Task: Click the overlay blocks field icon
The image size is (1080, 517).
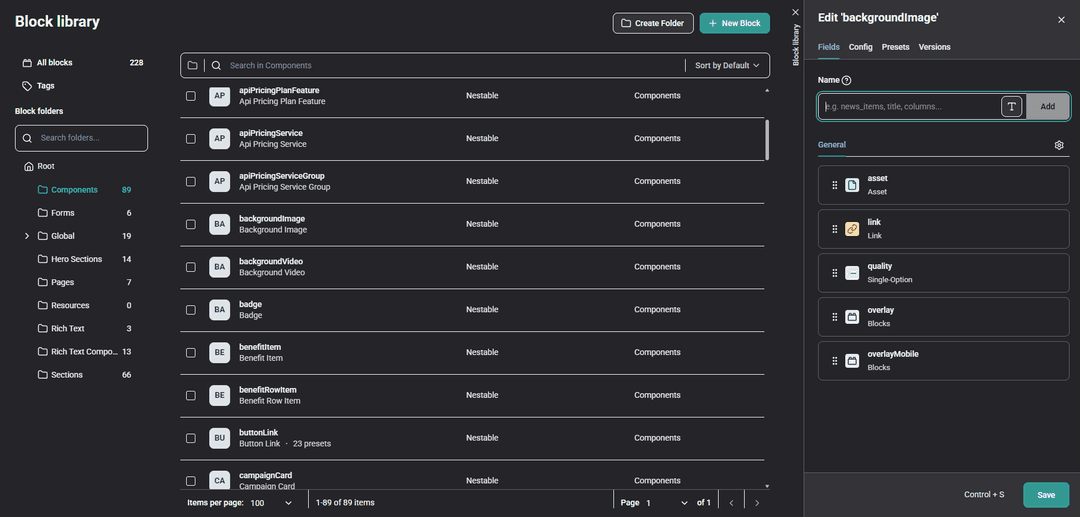Action: pos(852,317)
